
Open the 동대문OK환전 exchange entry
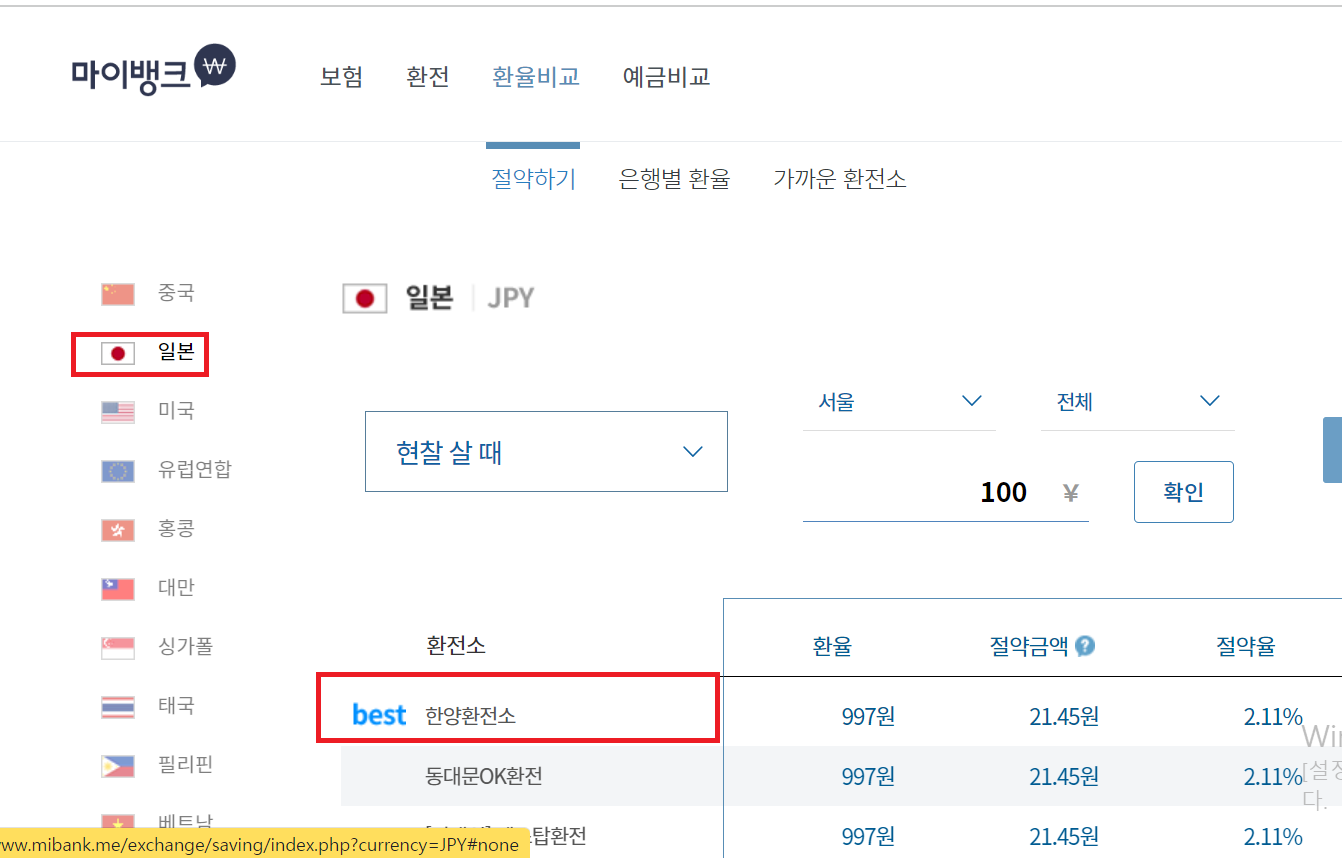coord(484,776)
